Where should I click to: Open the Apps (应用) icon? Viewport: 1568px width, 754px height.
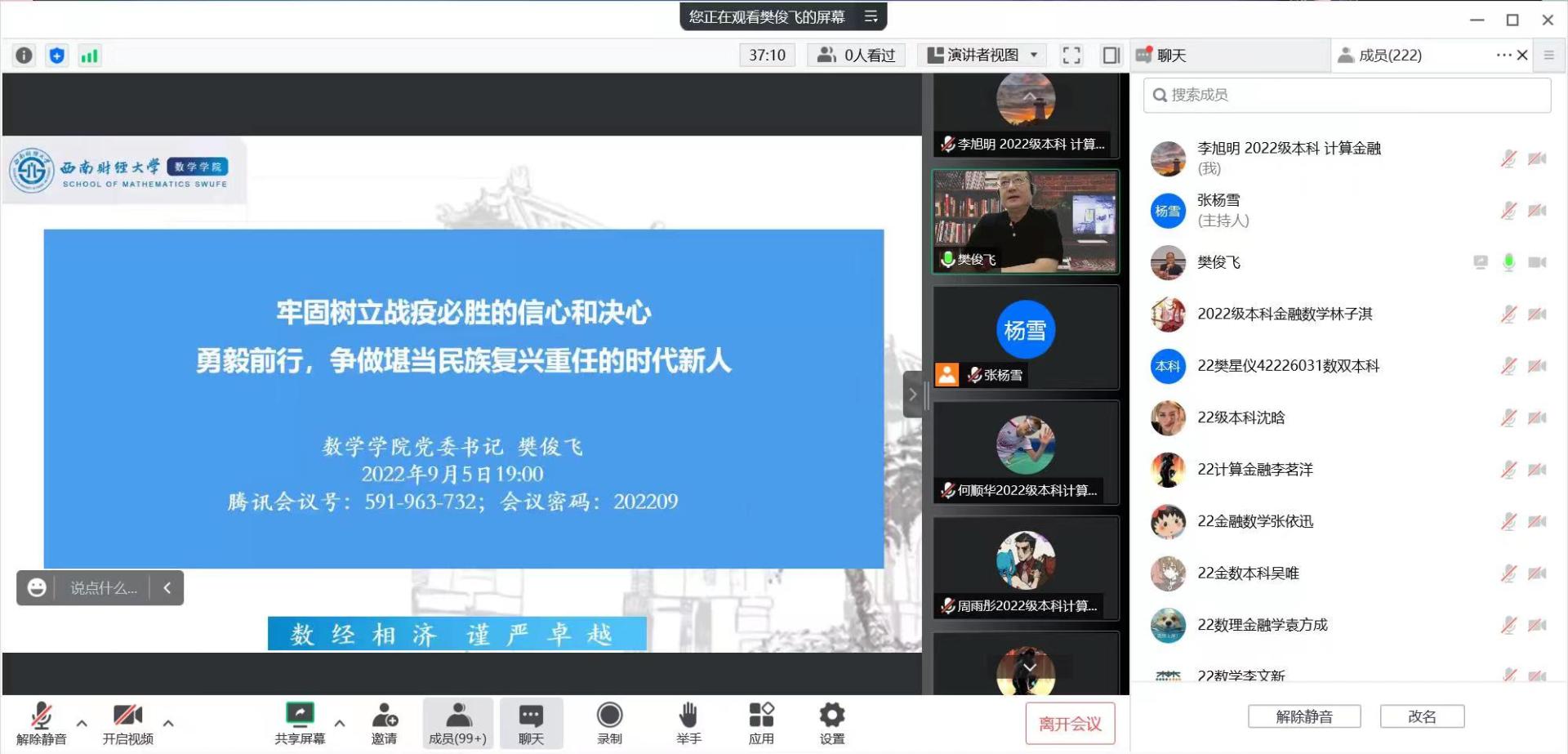[761, 723]
